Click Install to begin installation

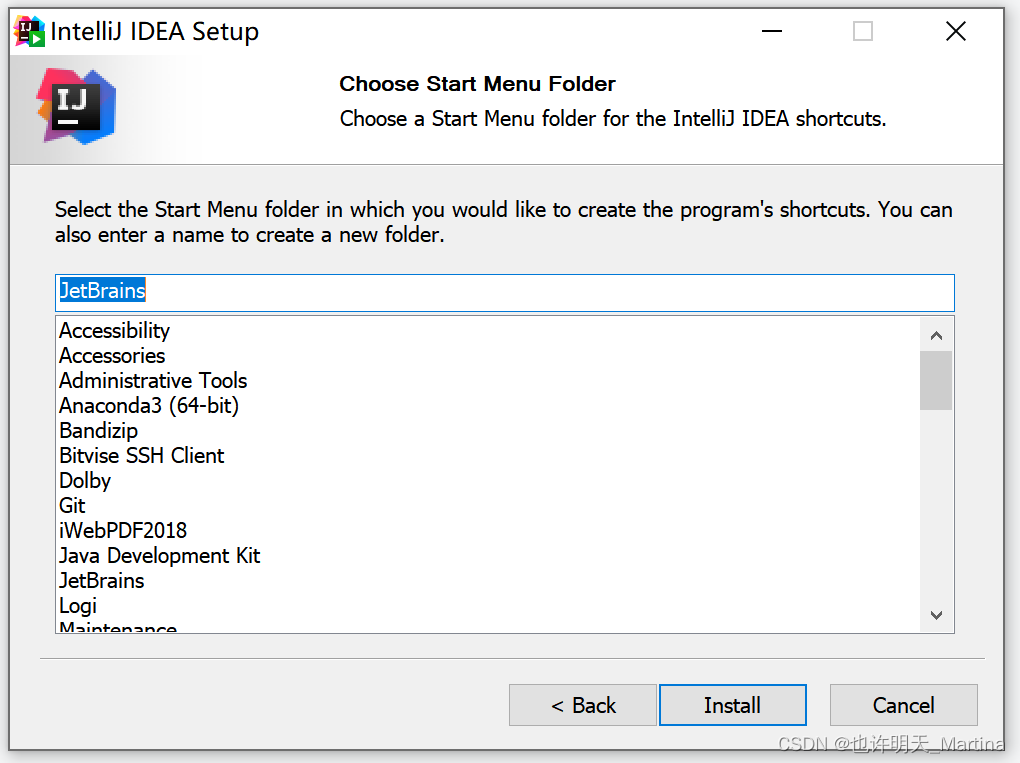point(732,705)
